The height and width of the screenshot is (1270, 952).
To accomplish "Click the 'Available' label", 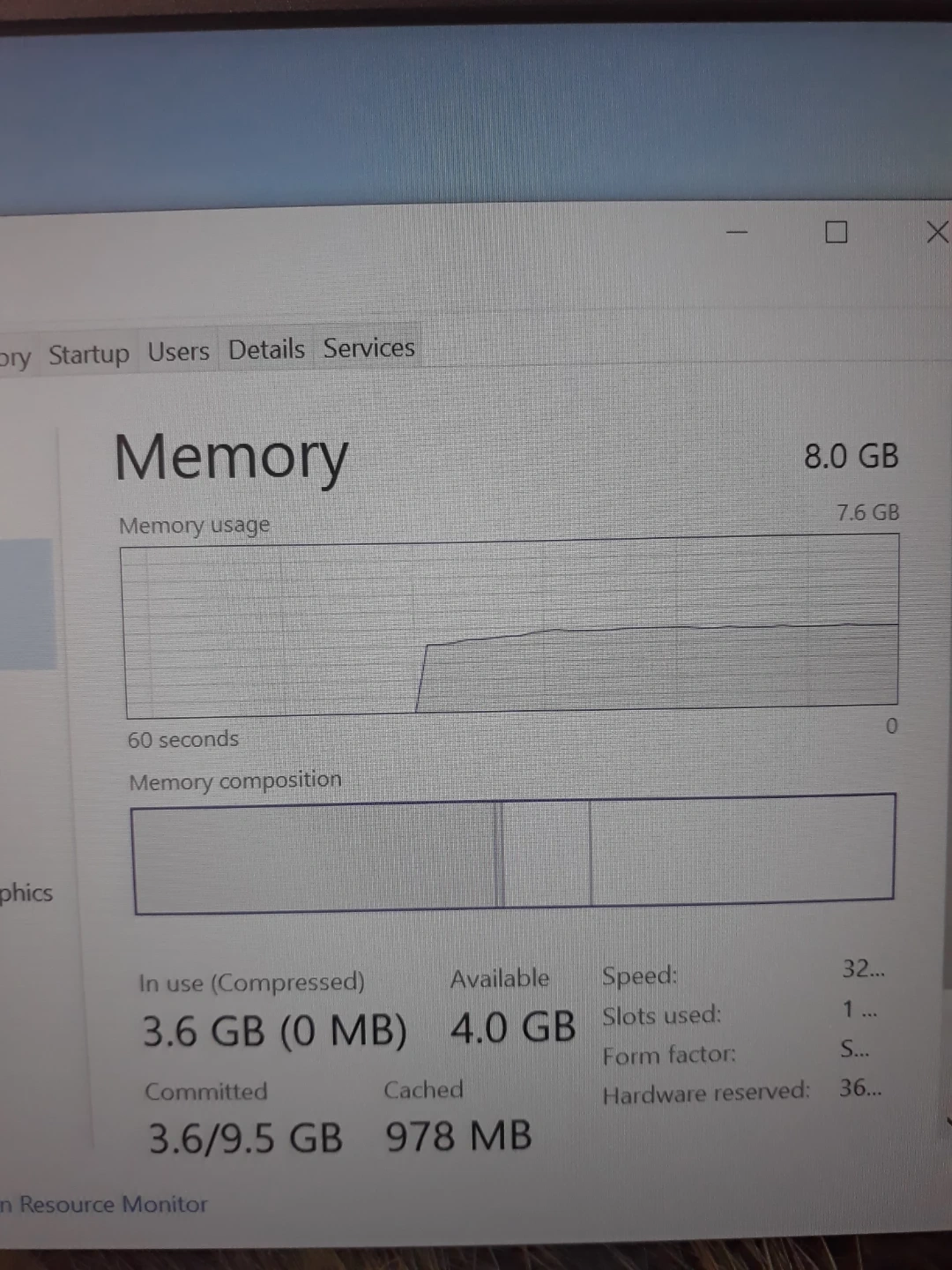I will (x=500, y=978).
